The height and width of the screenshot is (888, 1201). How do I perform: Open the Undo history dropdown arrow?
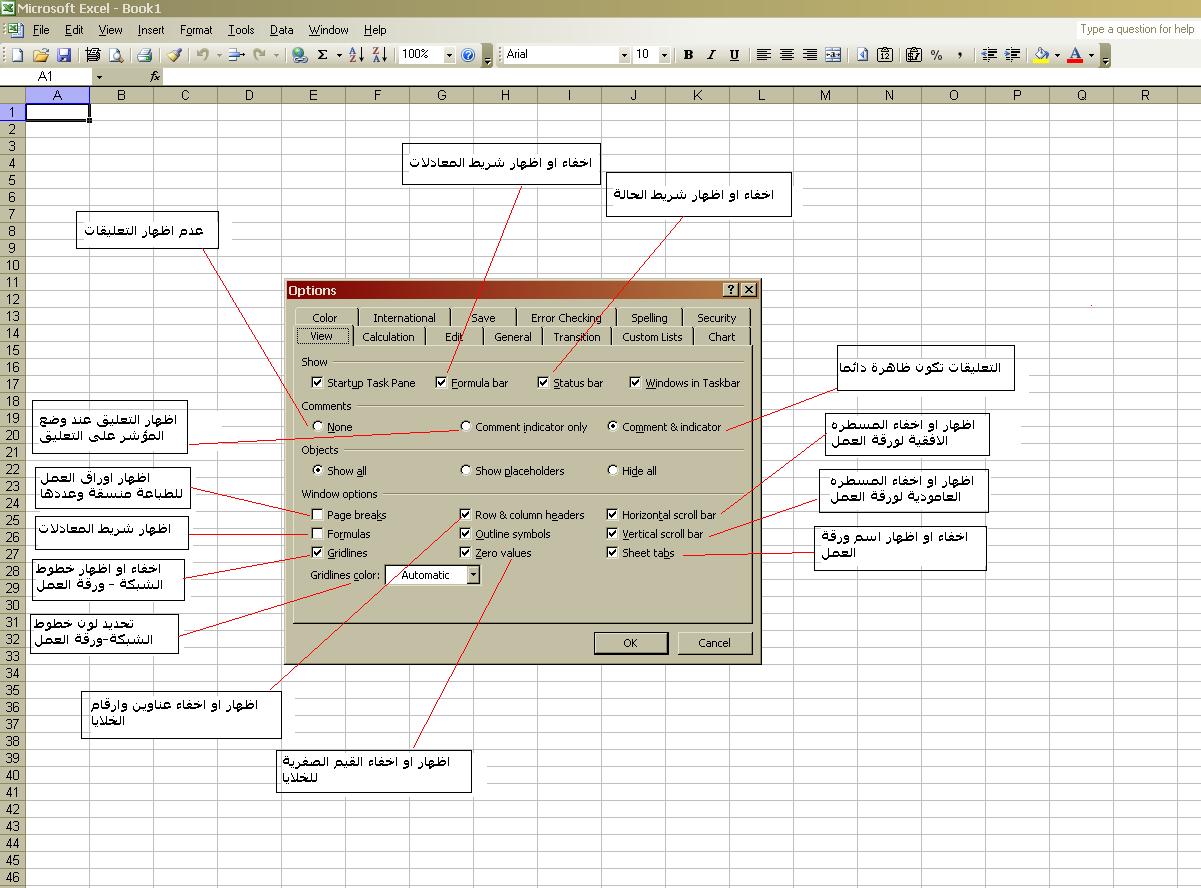pyautogui.click(x=217, y=55)
